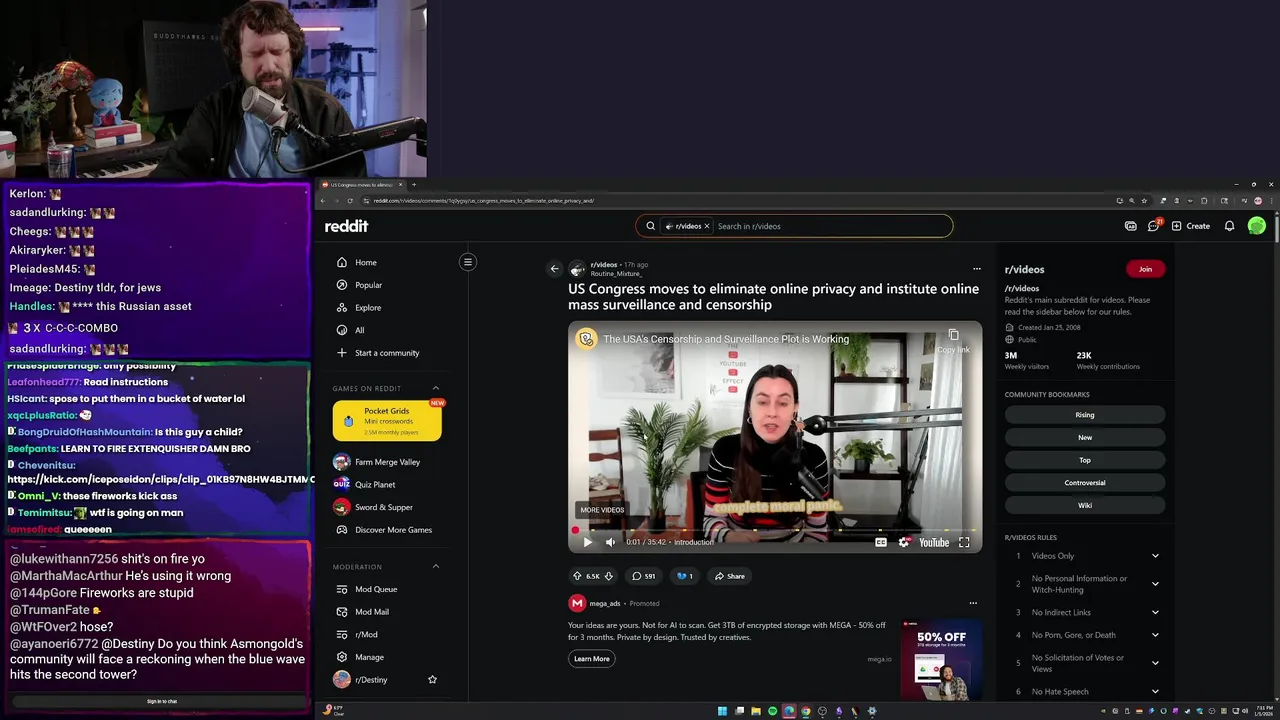Copy the video link
The width and height of the screenshot is (1280, 720).
(953, 340)
